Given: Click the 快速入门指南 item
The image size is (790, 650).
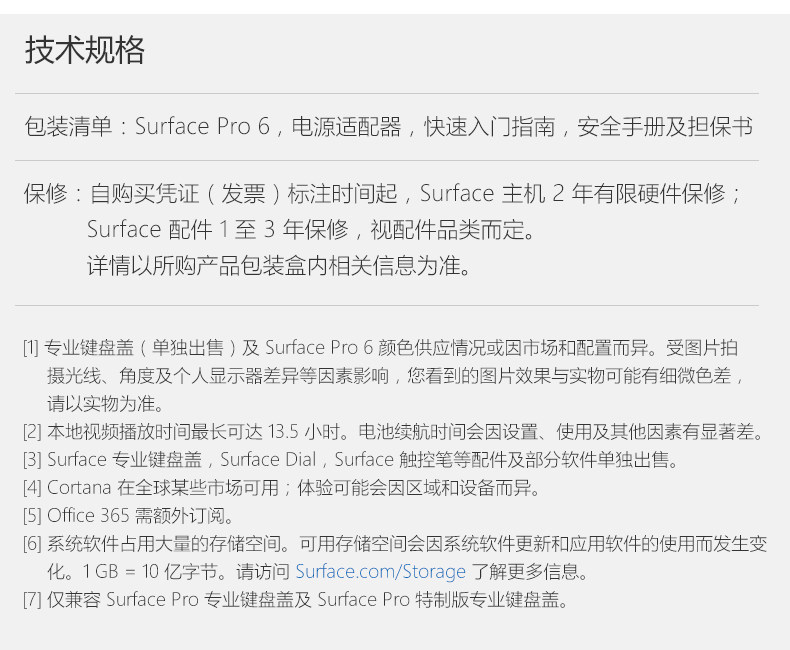Looking at the screenshot, I should pos(484,127).
